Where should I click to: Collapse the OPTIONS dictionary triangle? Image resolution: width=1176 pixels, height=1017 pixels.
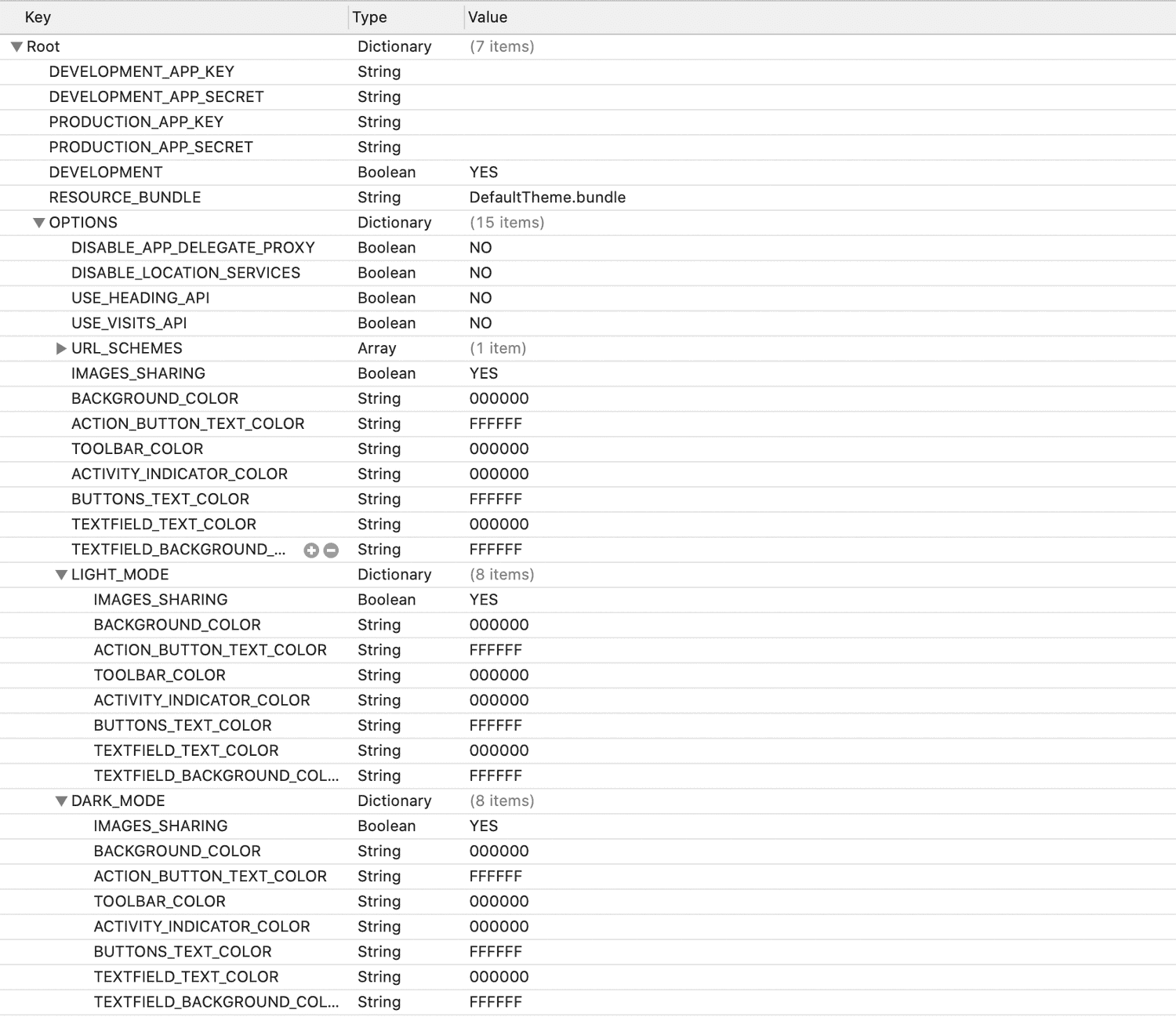point(38,223)
